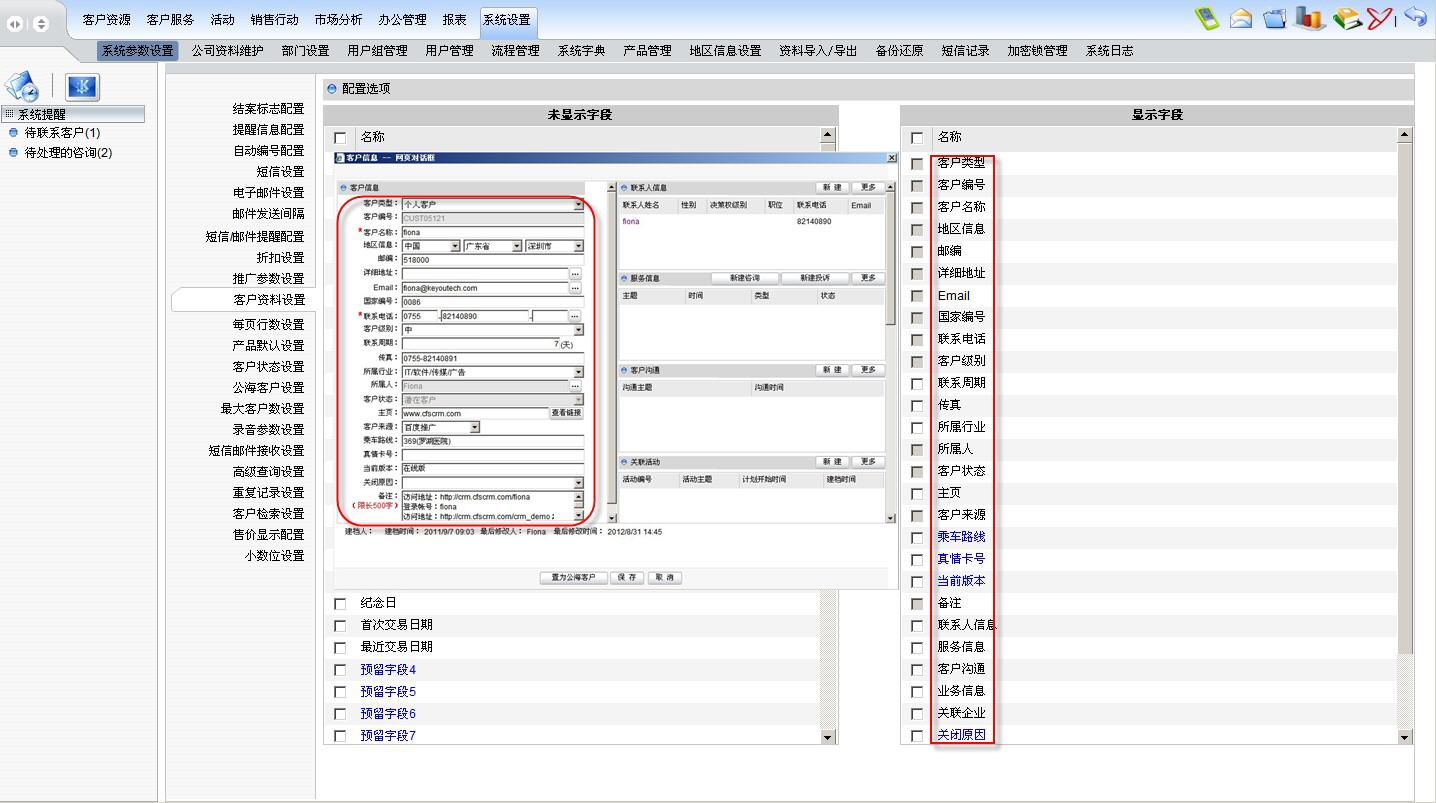Click the folder-with-clock reminder icon
Image resolution: width=1436 pixels, height=803 pixels.
coord(22,86)
